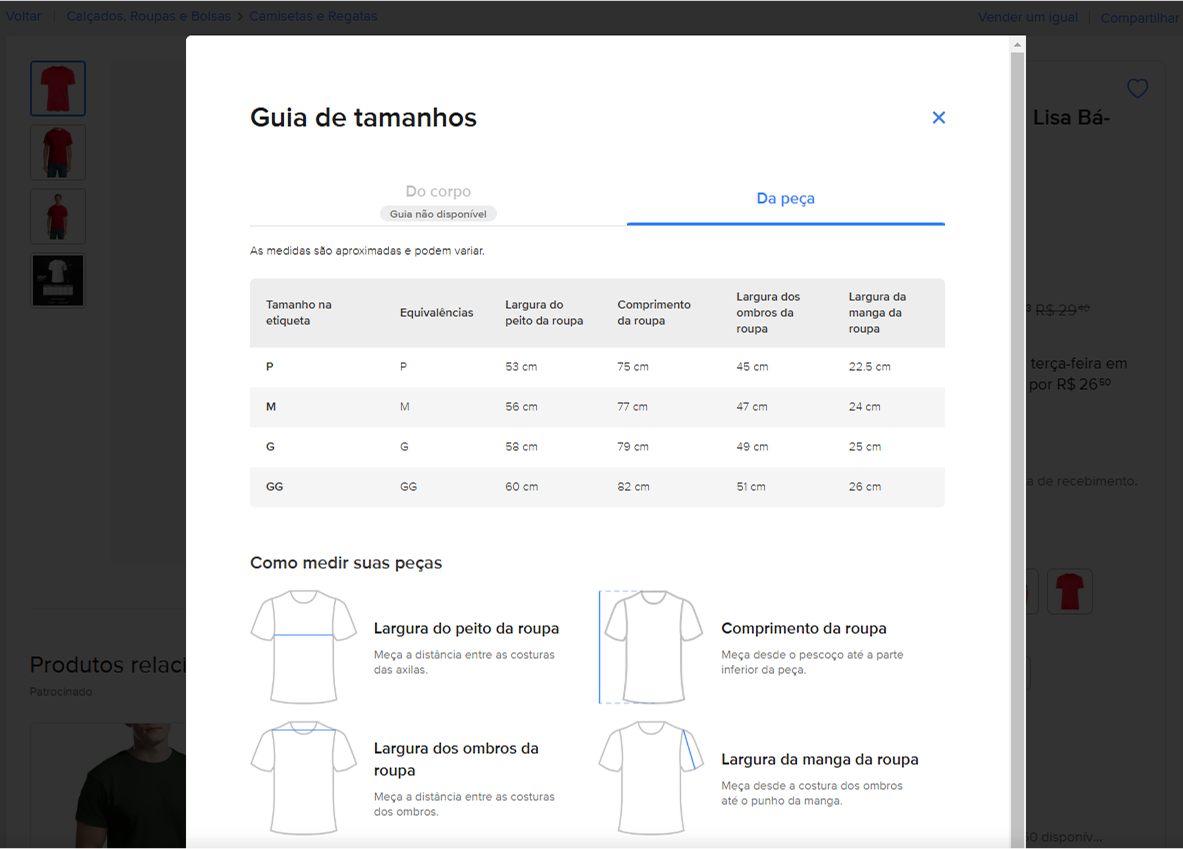The height and width of the screenshot is (849, 1183).
Task: Click the garment length measurement illustration
Action: coord(650,647)
